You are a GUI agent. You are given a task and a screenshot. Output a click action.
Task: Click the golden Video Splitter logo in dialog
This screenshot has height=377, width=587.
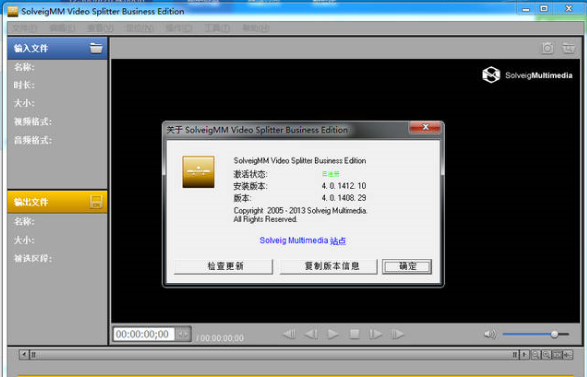[198, 172]
